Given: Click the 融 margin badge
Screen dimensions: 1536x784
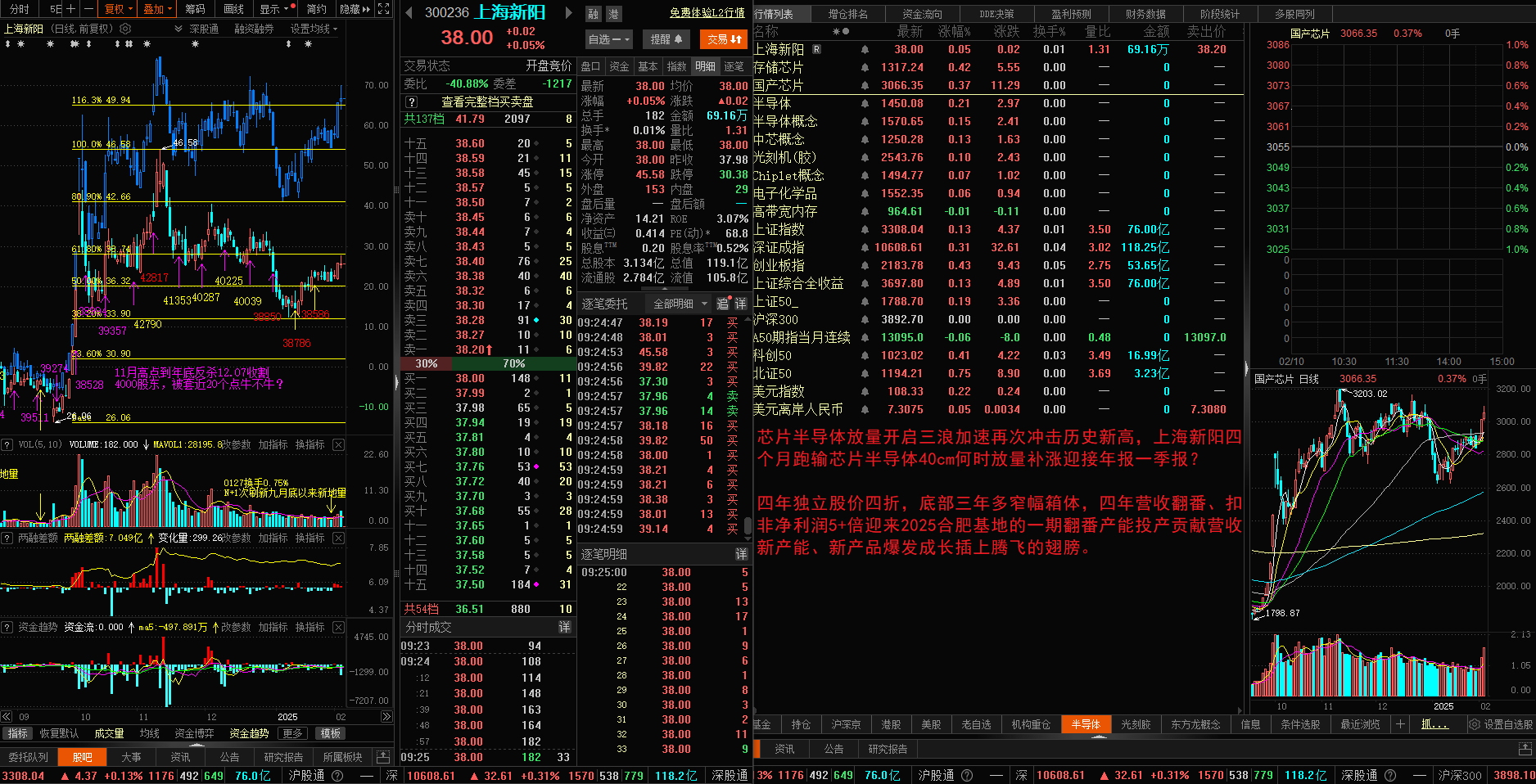Looking at the screenshot, I should (x=594, y=14).
